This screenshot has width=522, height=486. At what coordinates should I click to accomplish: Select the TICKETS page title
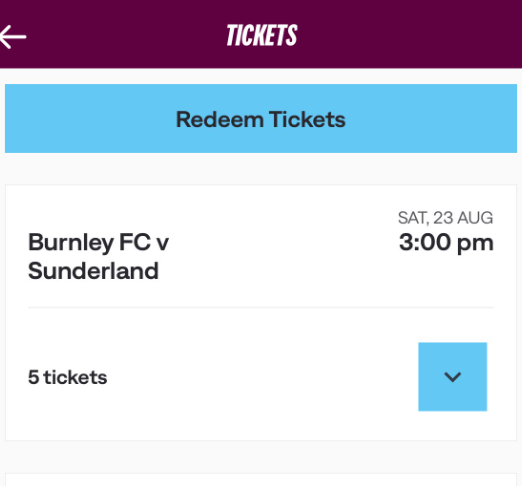262,35
